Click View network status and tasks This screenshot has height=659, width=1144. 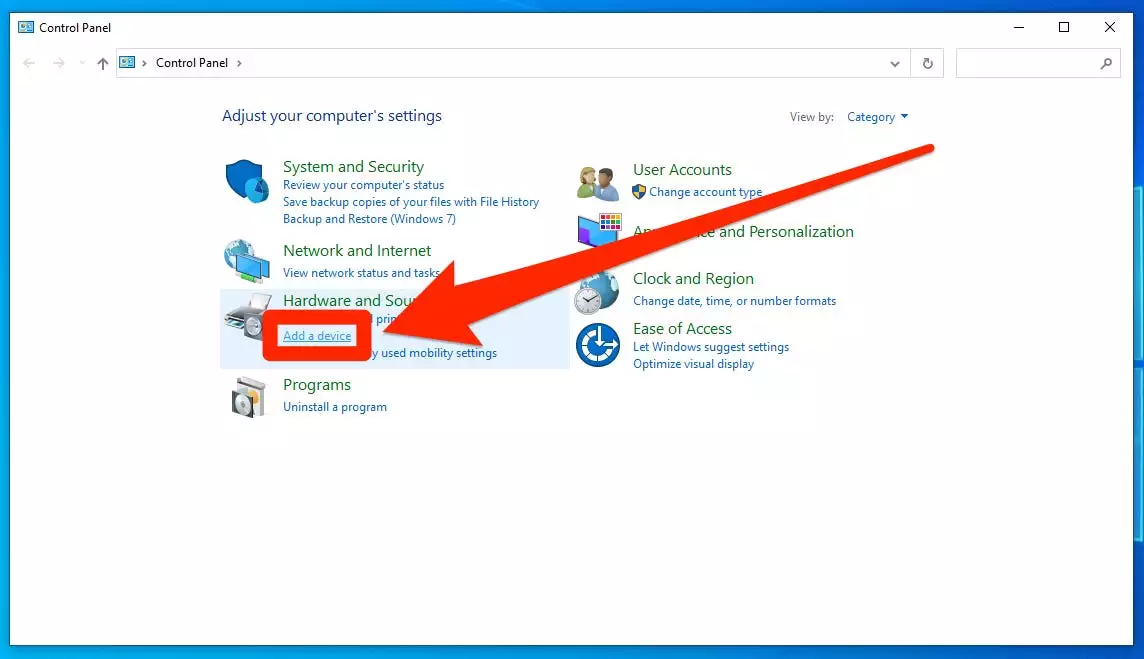[x=361, y=273]
